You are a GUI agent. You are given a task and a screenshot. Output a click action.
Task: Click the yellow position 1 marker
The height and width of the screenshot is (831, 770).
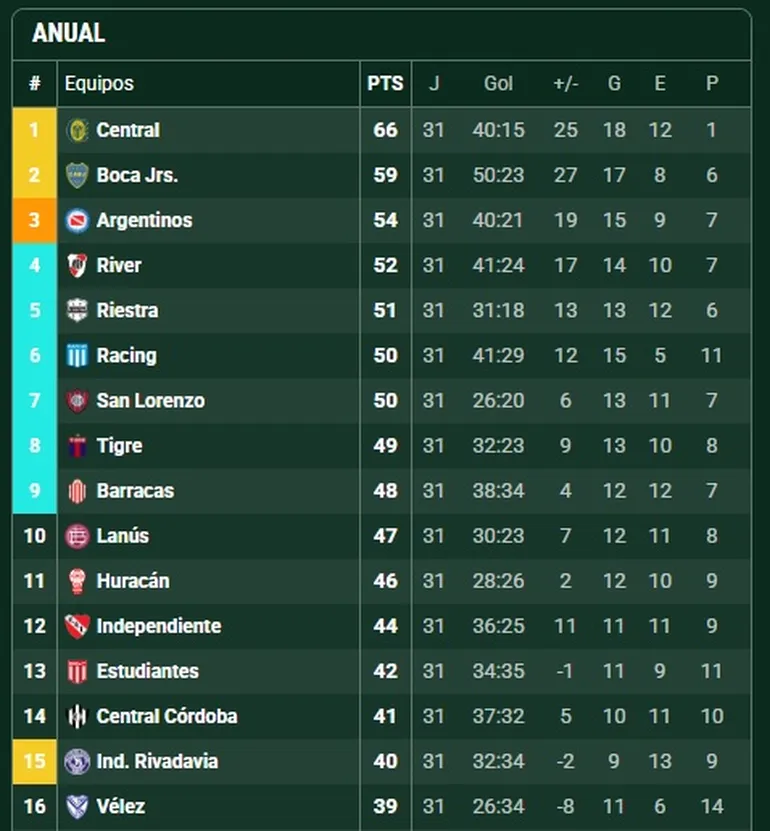coord(34,130)
